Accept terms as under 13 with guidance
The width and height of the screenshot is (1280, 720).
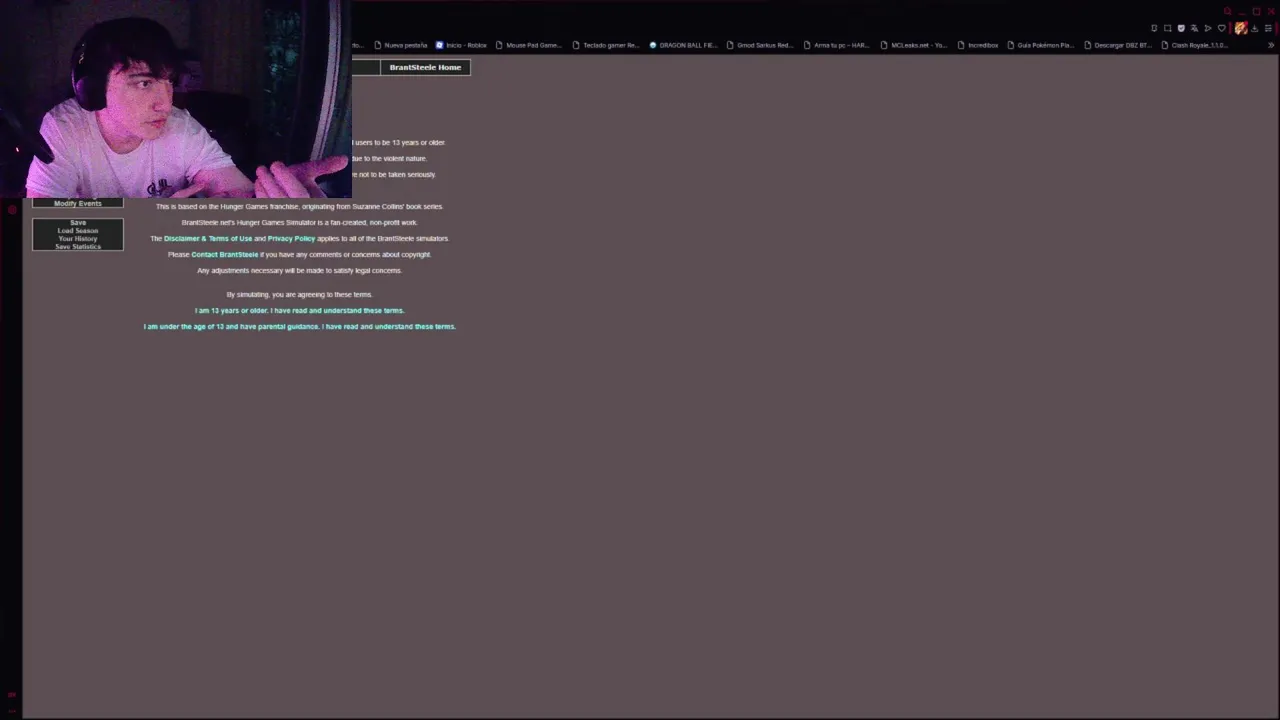tap(299, 326)
